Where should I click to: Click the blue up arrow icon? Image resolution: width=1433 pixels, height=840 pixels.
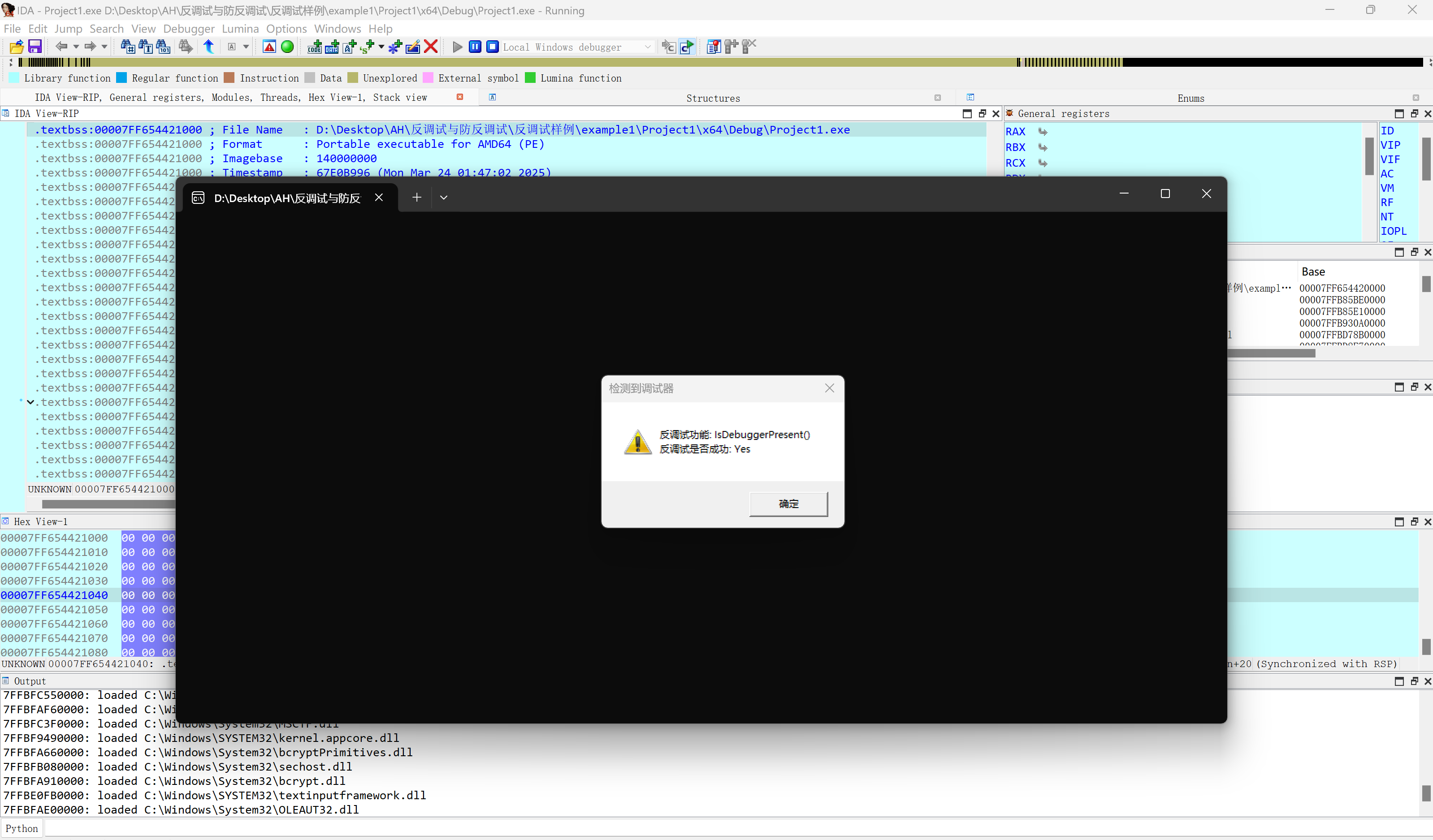click(209, 47)
